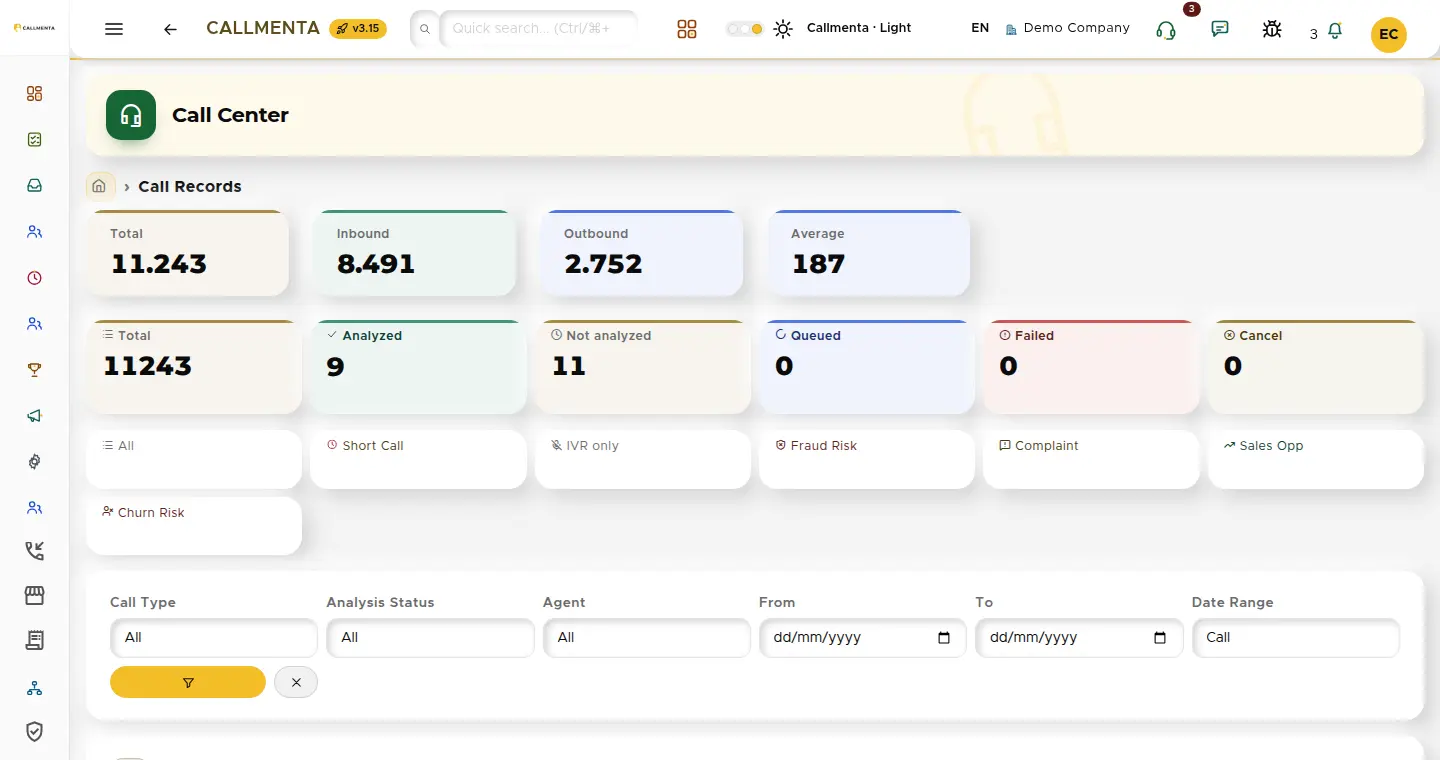Click the Outbound 2.752 summary card
Image resolution: width=1440 pixels, height=760 pixels.
[642, 253]
